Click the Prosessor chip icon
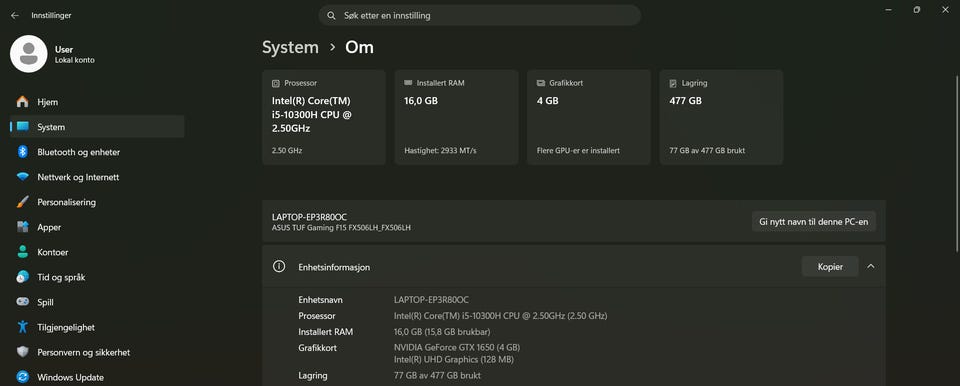Image resolution: width=960 pixels, height=386 pixels. [x=276, y=83]
